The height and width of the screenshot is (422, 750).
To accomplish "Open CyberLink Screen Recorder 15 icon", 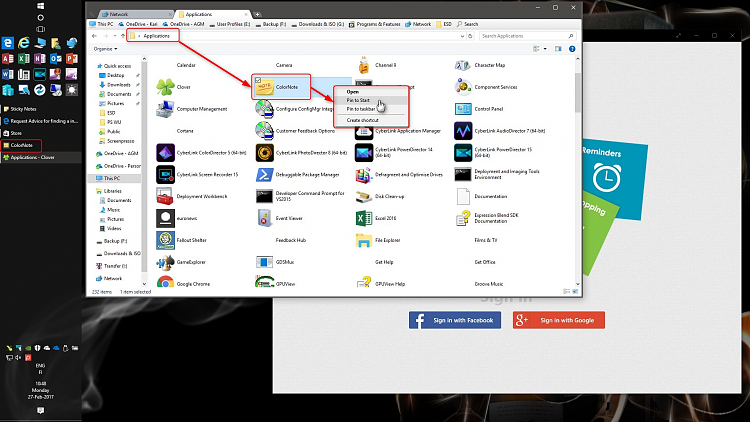I will pyautogui.click(x=165, y=175).
